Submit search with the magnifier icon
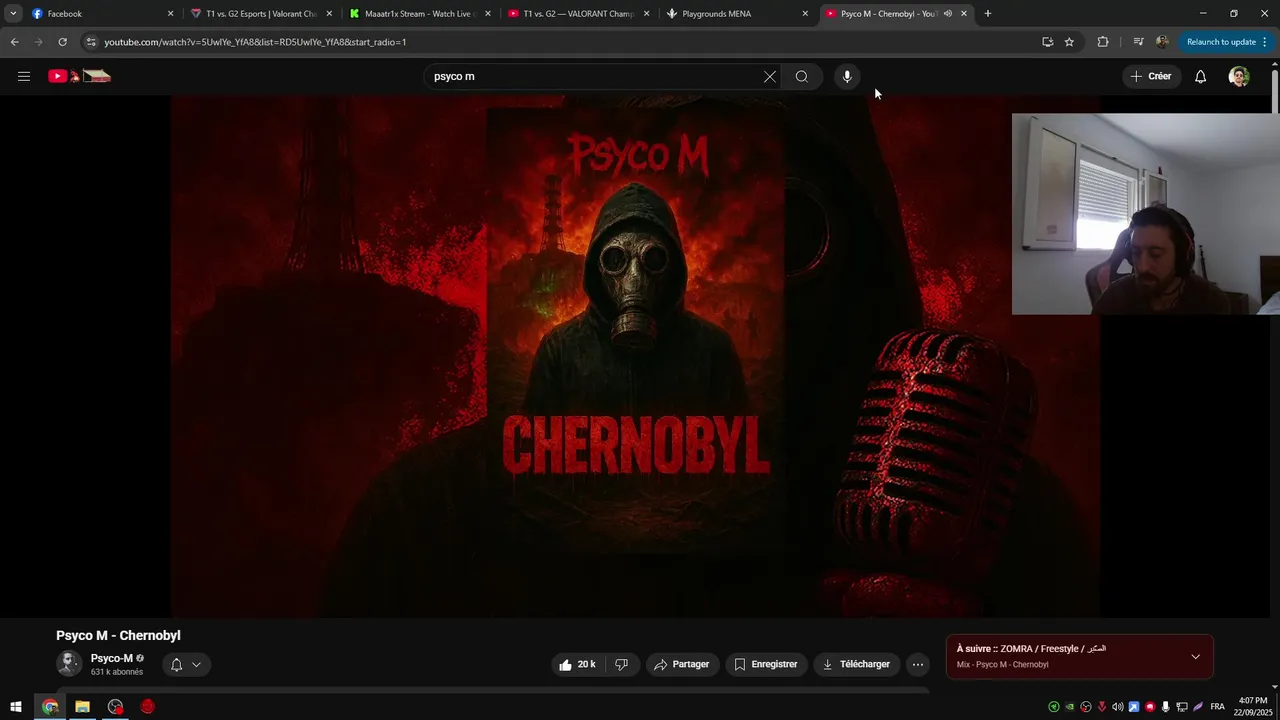This screenshot has width=1280, height=720. [802, 76]
